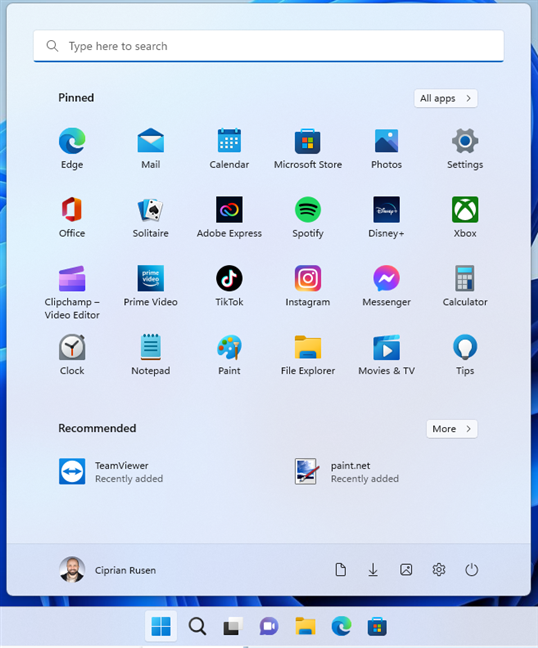Viewport: 538px width, 648px height.
Task: Open the Documents folder shortcut
Action: [340, 569]
